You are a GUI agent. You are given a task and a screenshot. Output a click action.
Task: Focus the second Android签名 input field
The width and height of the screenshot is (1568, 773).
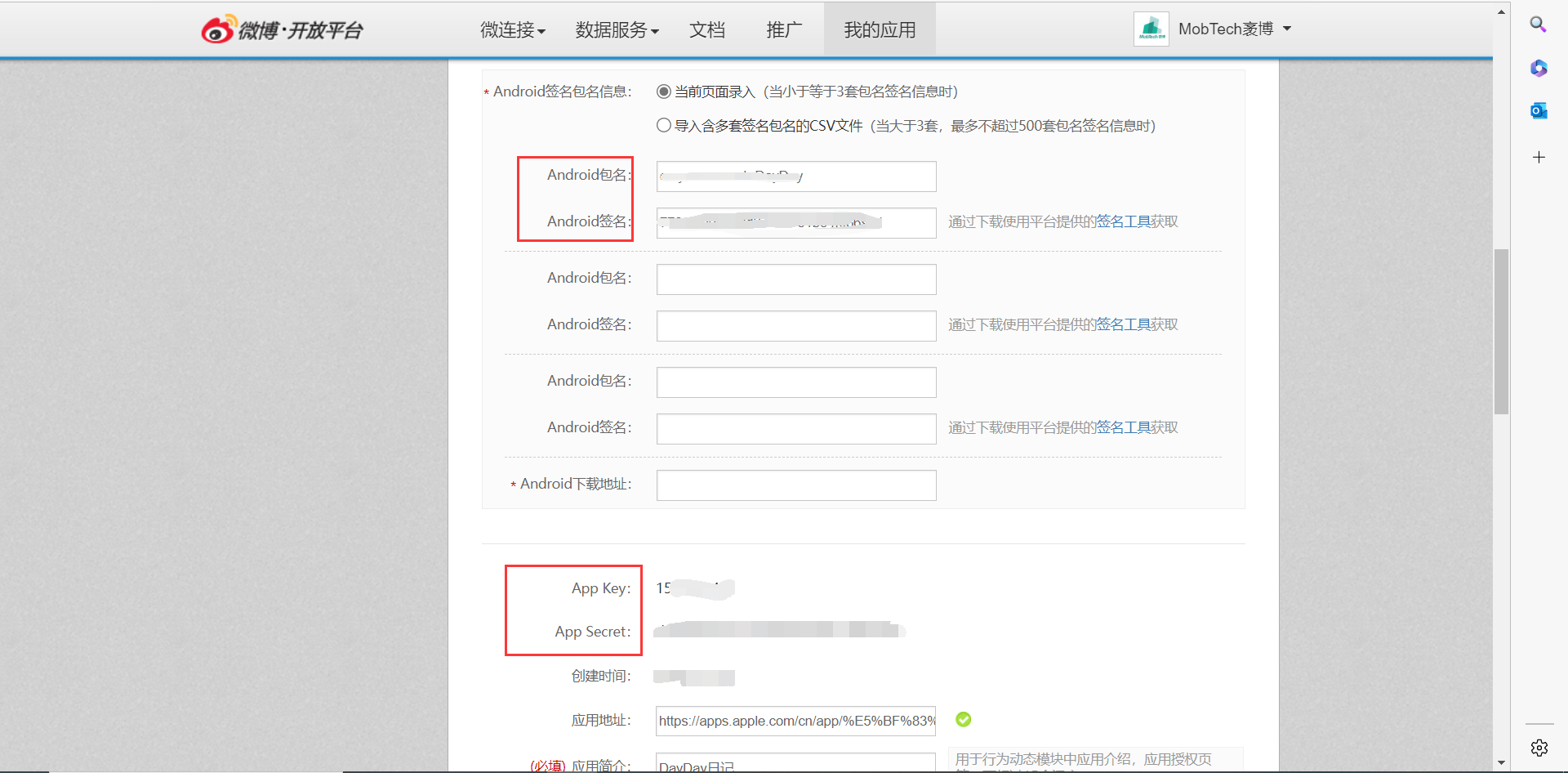point(796,326)
